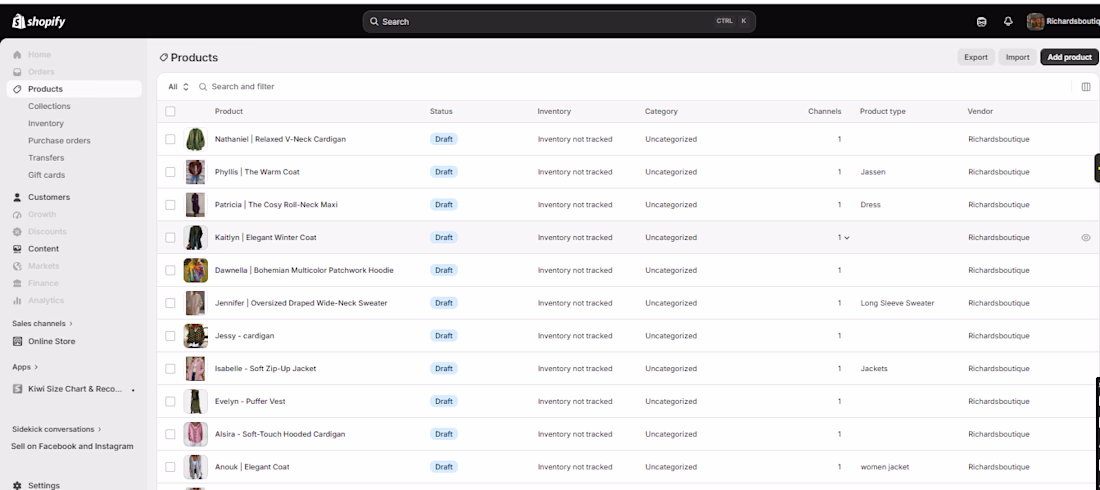Go to Inventory in the sidebar
1100x490 pixels.
46,124
